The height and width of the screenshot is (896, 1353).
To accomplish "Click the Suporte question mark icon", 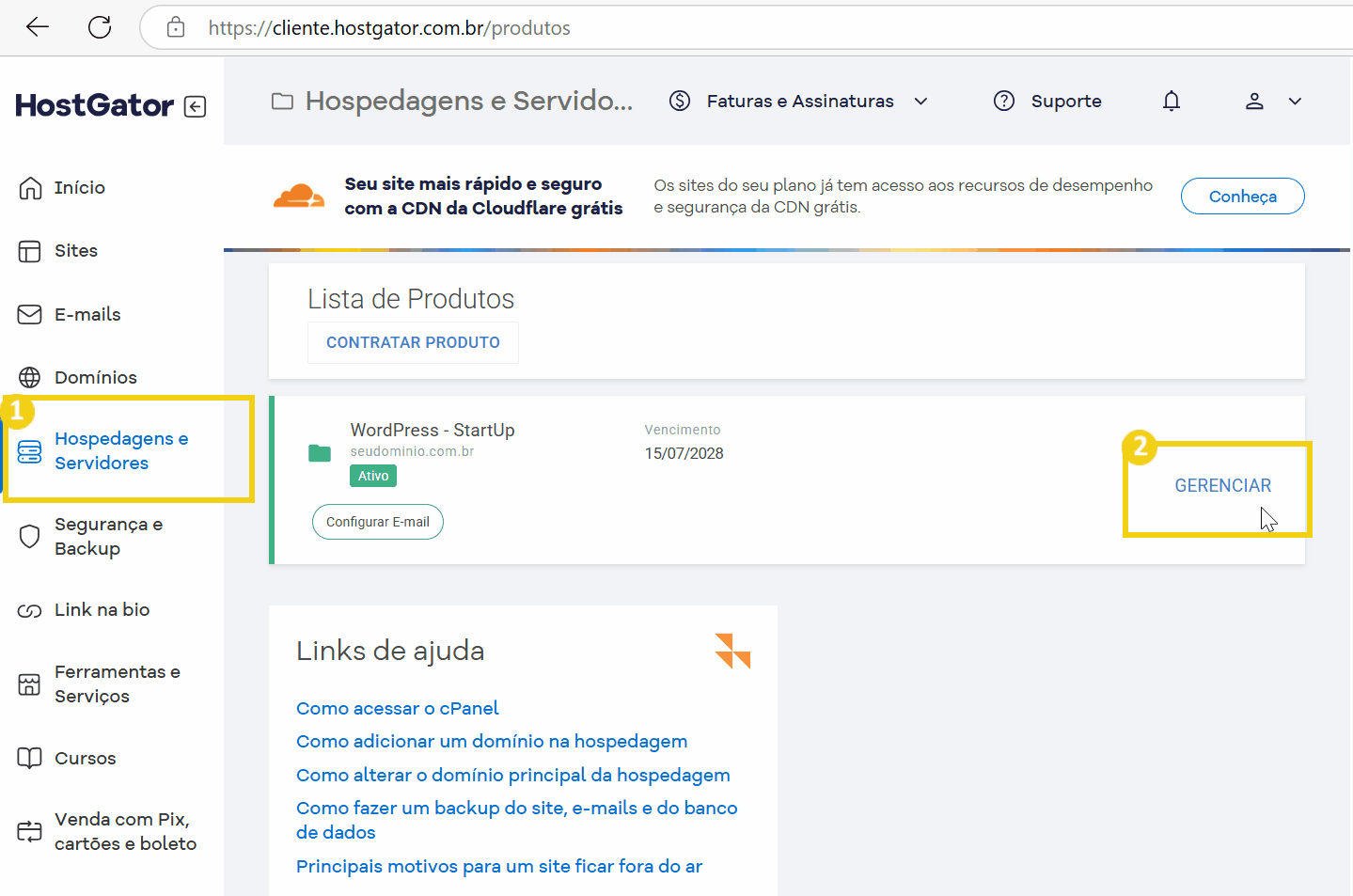I will click(x=1004, y=101).
